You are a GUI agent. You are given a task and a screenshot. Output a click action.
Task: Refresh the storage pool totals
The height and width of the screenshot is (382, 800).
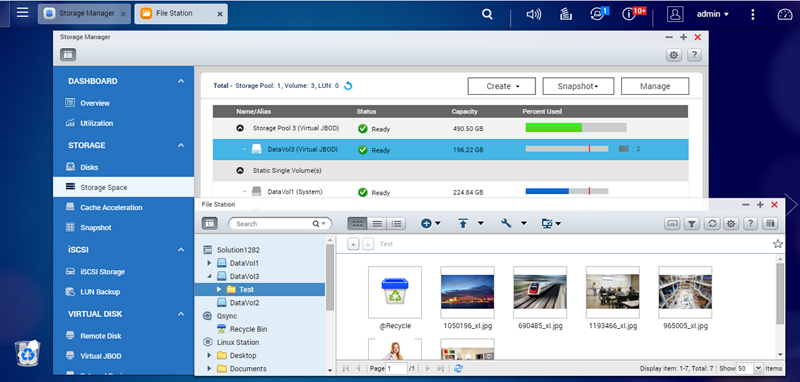click(x=348, y=86)
